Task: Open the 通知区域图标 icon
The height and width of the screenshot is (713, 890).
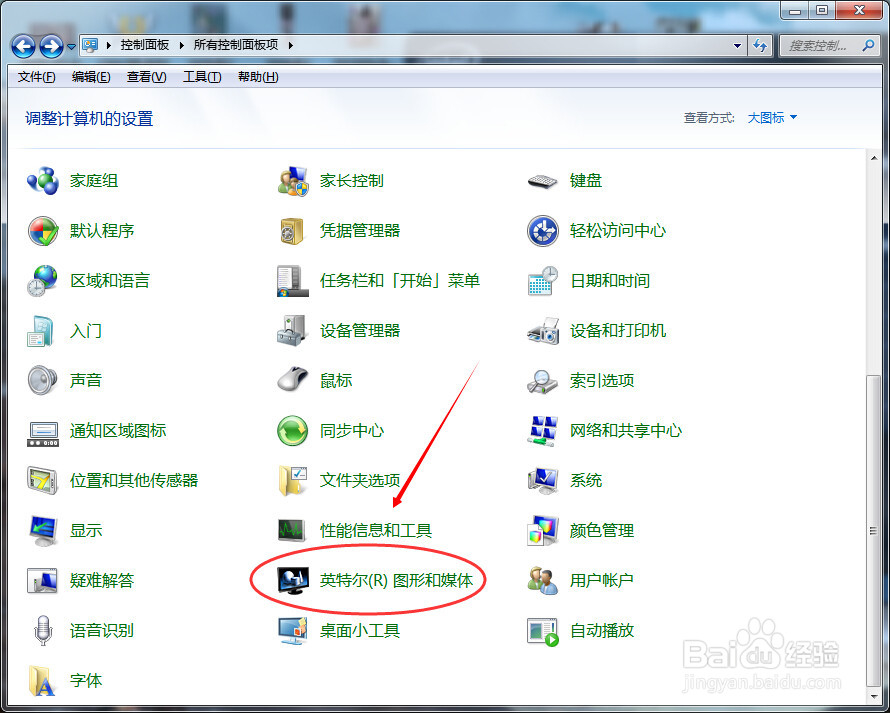Action: (43, 433)
